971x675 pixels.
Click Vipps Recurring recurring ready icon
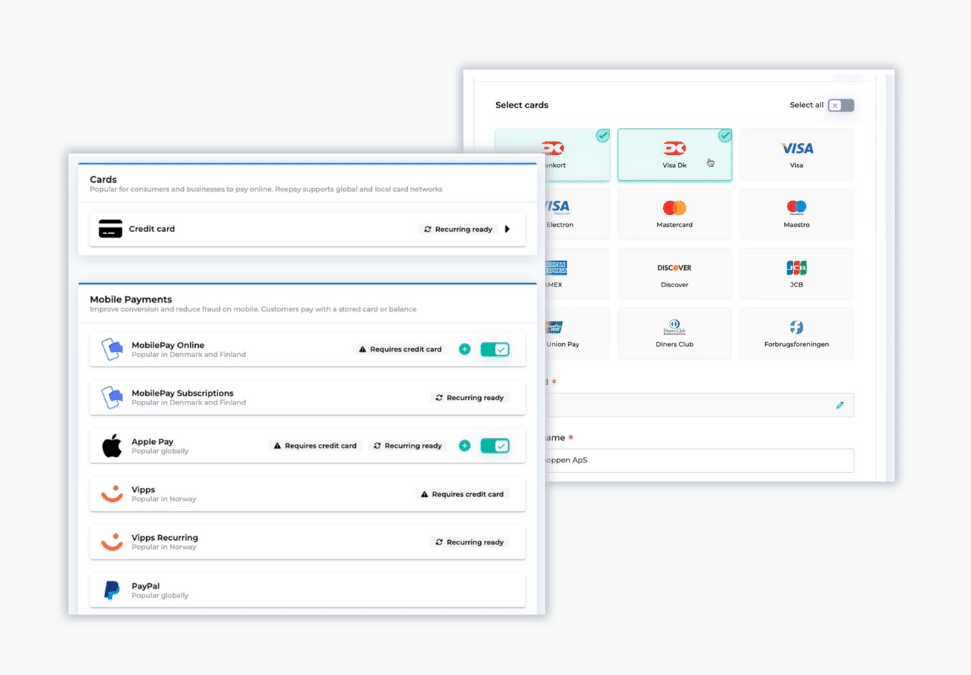coord(439,542)
